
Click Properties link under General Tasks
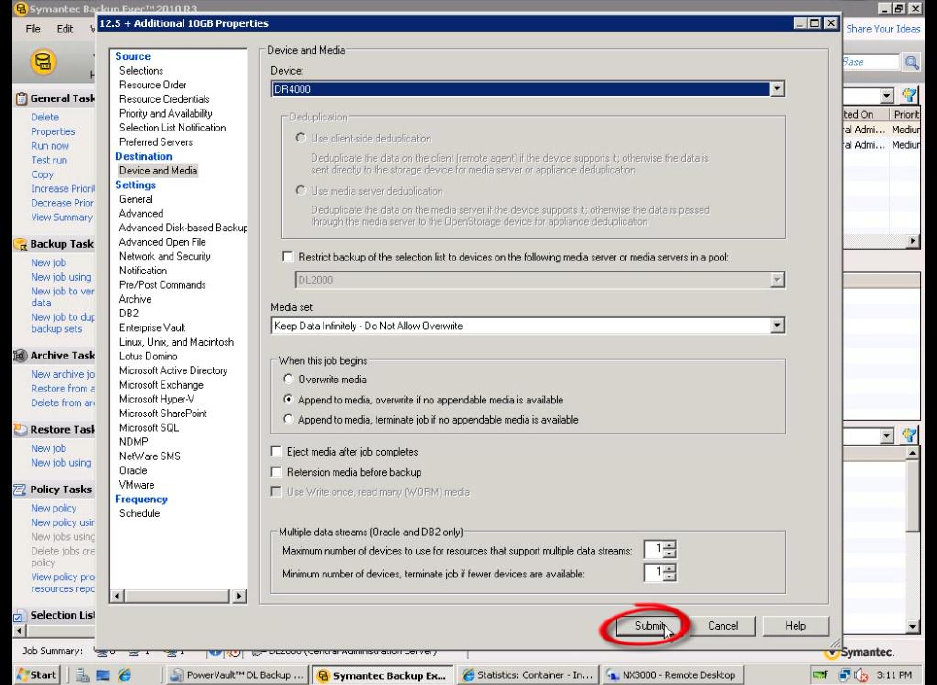[x=53, y=132]
